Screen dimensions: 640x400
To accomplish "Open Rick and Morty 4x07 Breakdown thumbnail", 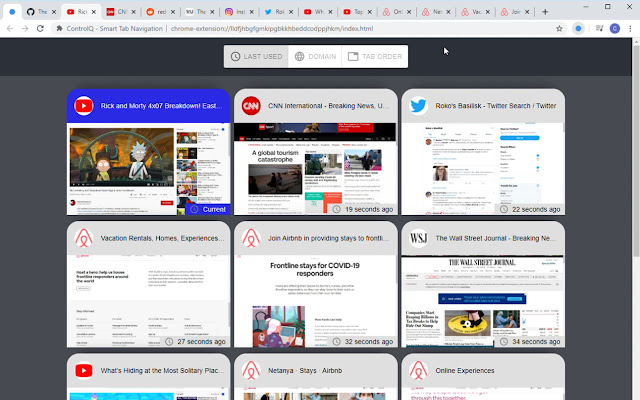I will click(x=149, y=169).
